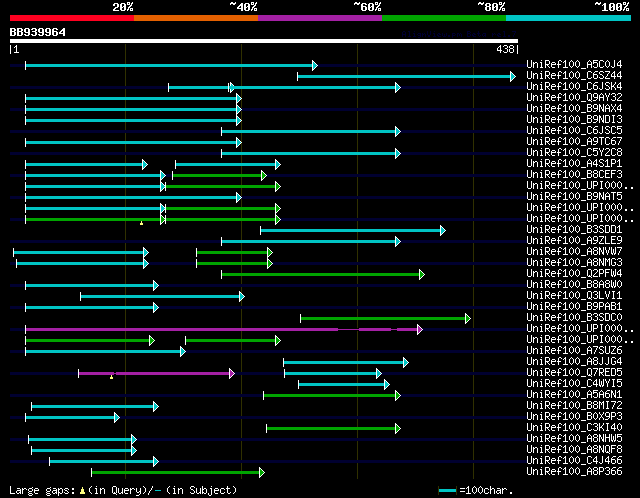This screenshot has height=498, width=640.
Task: Click the yellow gap icon in Large gaps legend
Action: click(82, 490)
